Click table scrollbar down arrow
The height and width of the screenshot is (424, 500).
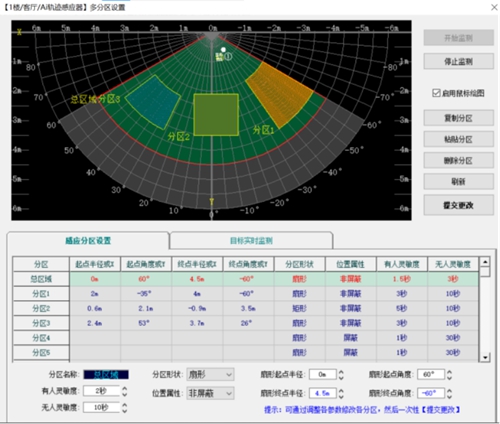[485, 357]
